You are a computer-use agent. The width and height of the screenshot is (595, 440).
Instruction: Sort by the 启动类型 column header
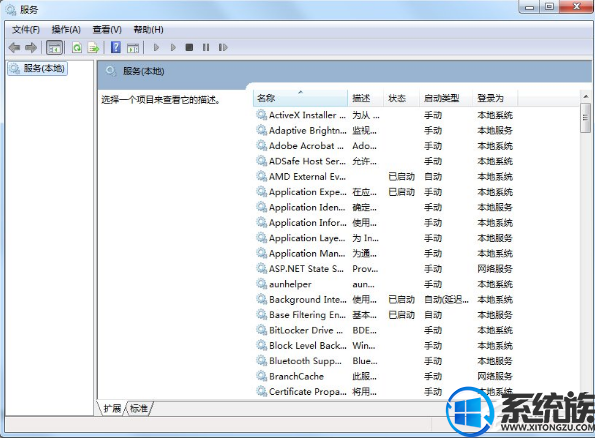(446, 98)
